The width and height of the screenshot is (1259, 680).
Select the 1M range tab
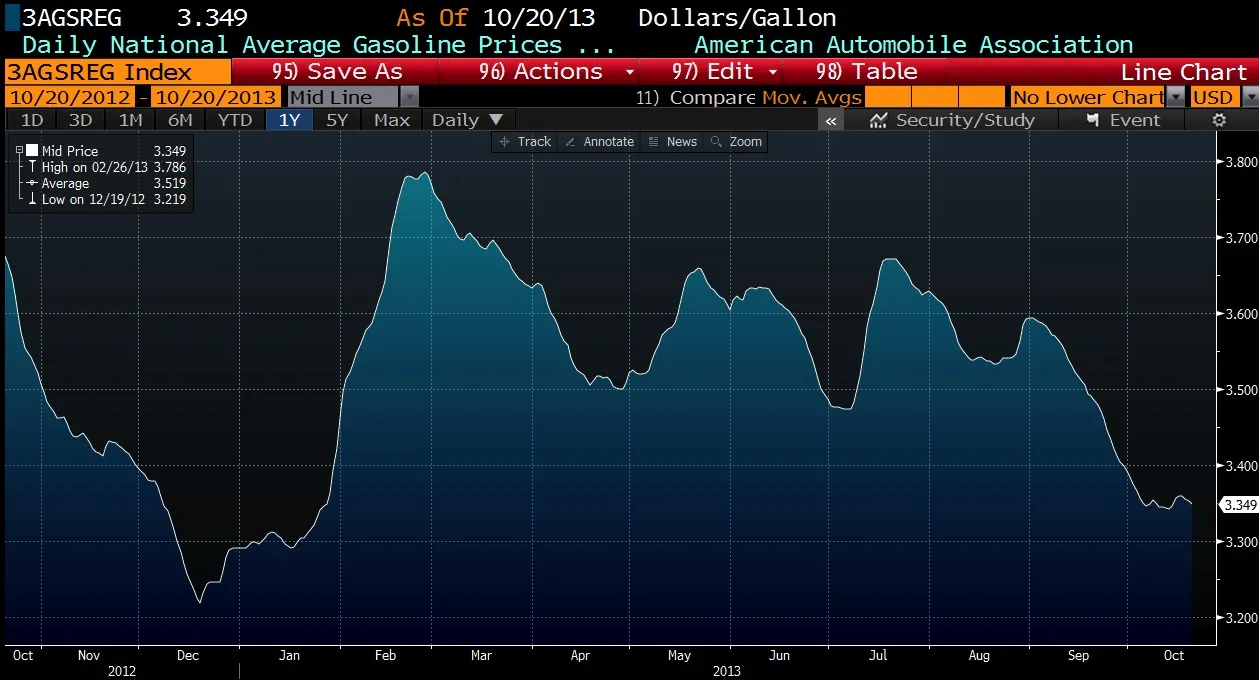[130, 120]
